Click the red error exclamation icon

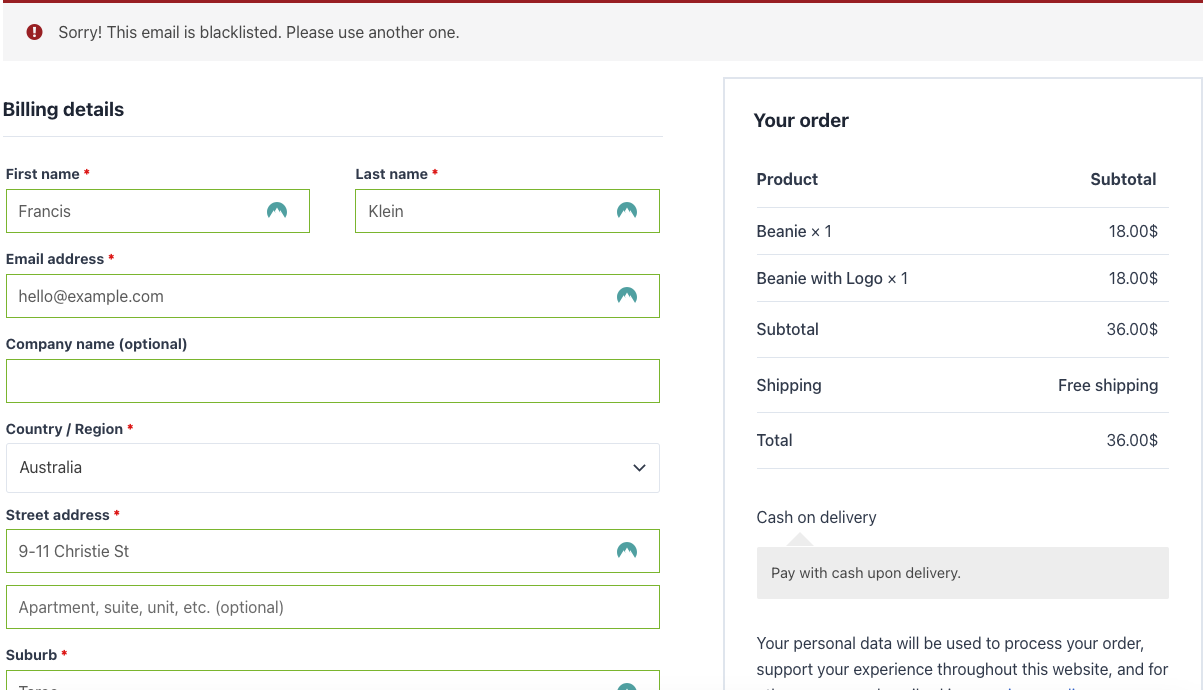click(35, 32)
